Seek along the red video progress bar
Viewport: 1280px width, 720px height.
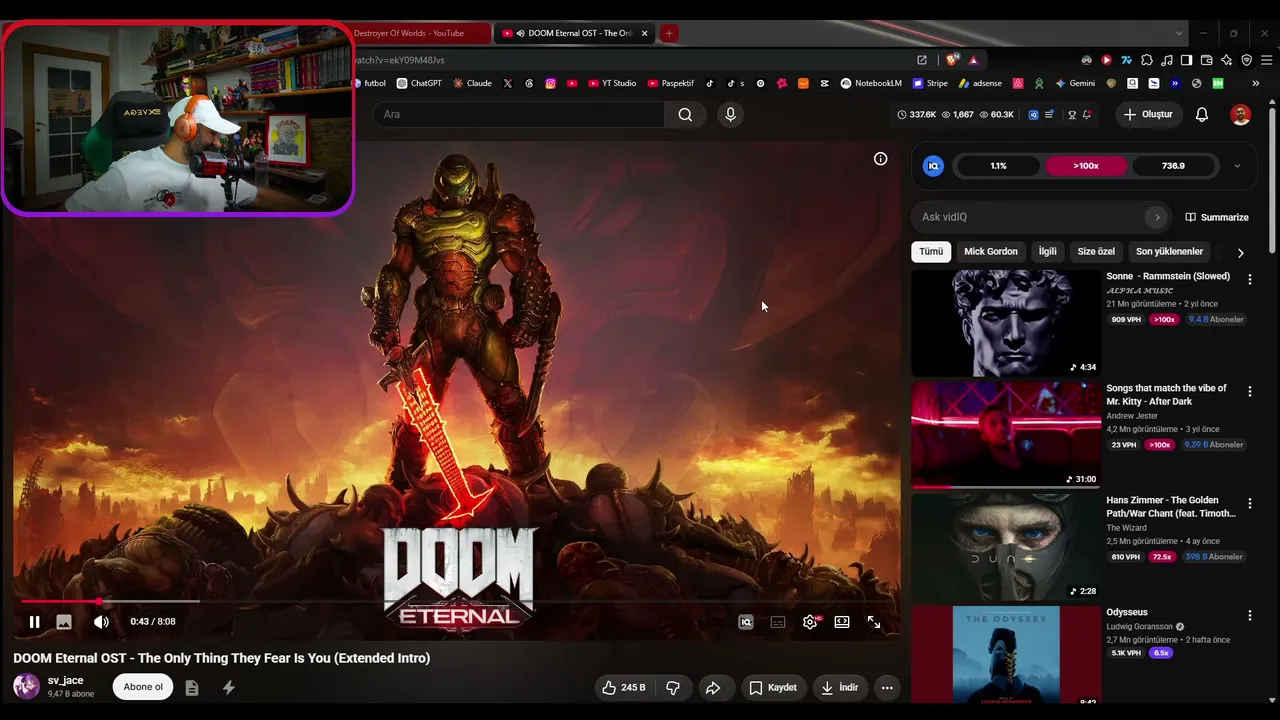(457, 601)
